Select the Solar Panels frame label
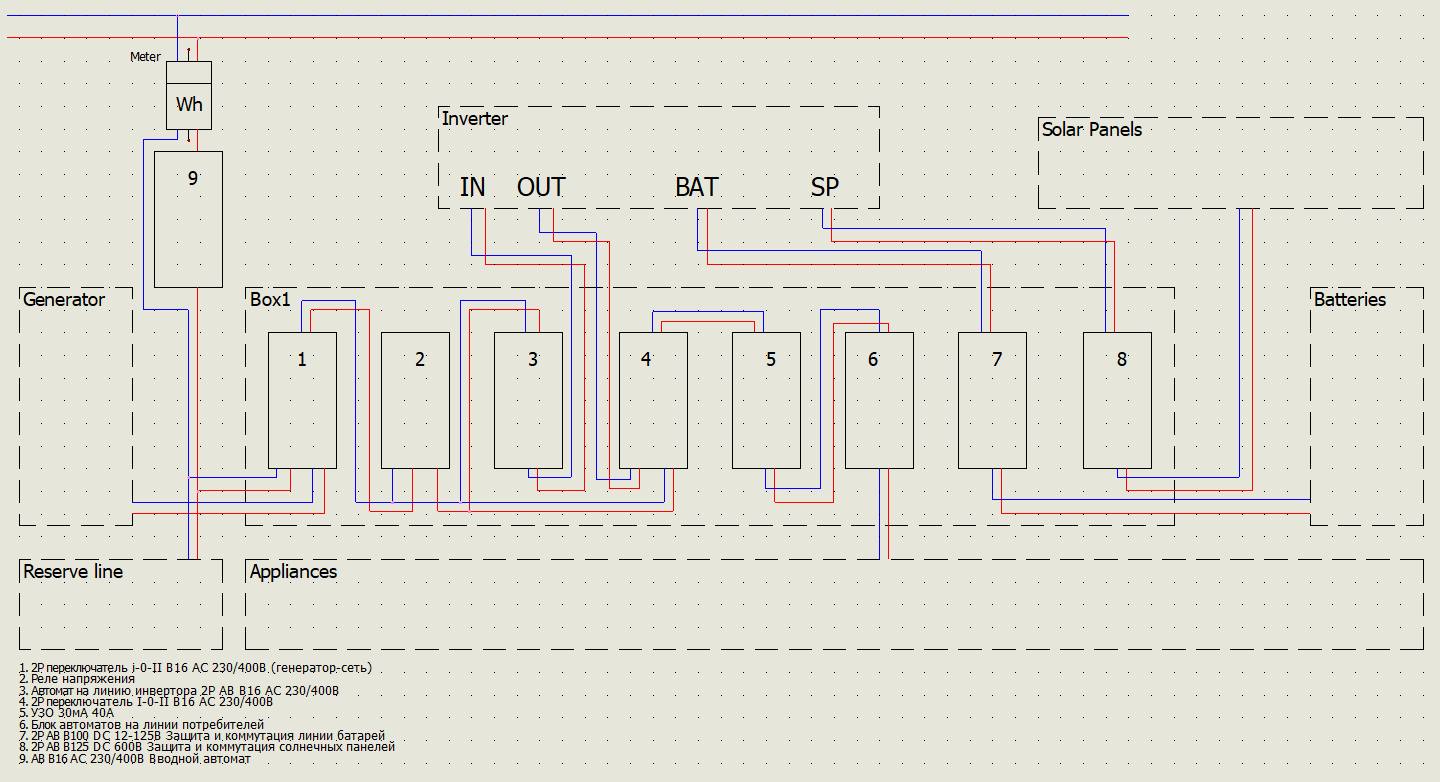The width and height of the screenshot is (1440, 782). [1092, 129]
